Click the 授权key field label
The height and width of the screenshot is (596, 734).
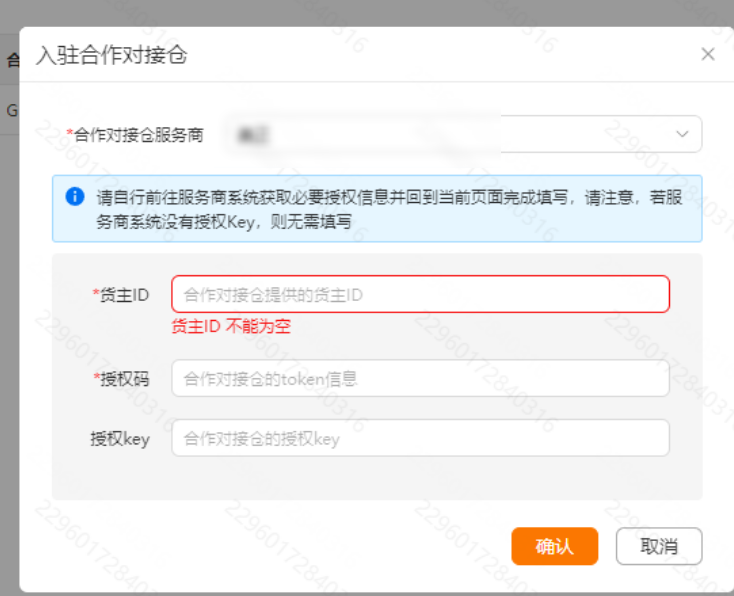pyautogui.click(x=120, y=438)
